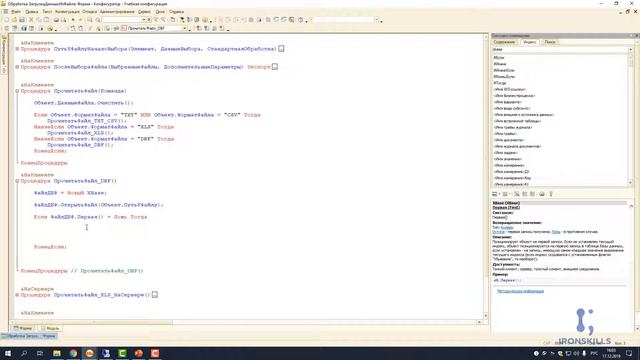
Task: Open the Администрирование menu
Action: point(117,12)
